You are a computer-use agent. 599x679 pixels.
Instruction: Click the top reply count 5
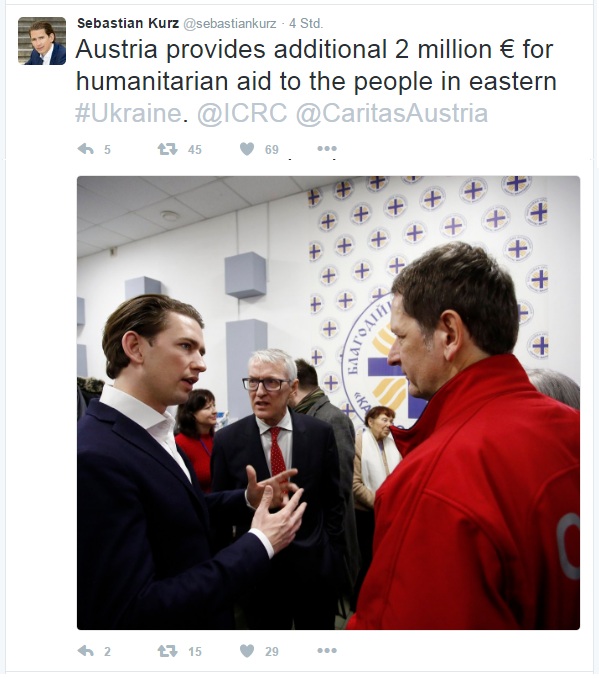[x=107, y=150]
